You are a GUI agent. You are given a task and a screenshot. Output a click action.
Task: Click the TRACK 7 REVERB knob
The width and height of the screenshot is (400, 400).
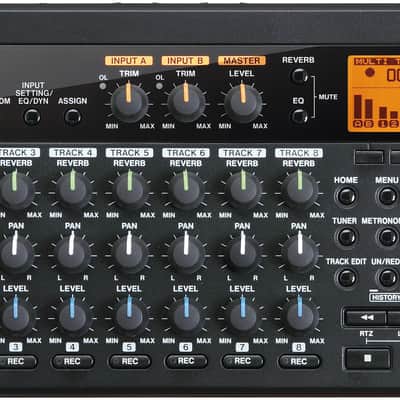pyautogui.click(x=243, y=190)
